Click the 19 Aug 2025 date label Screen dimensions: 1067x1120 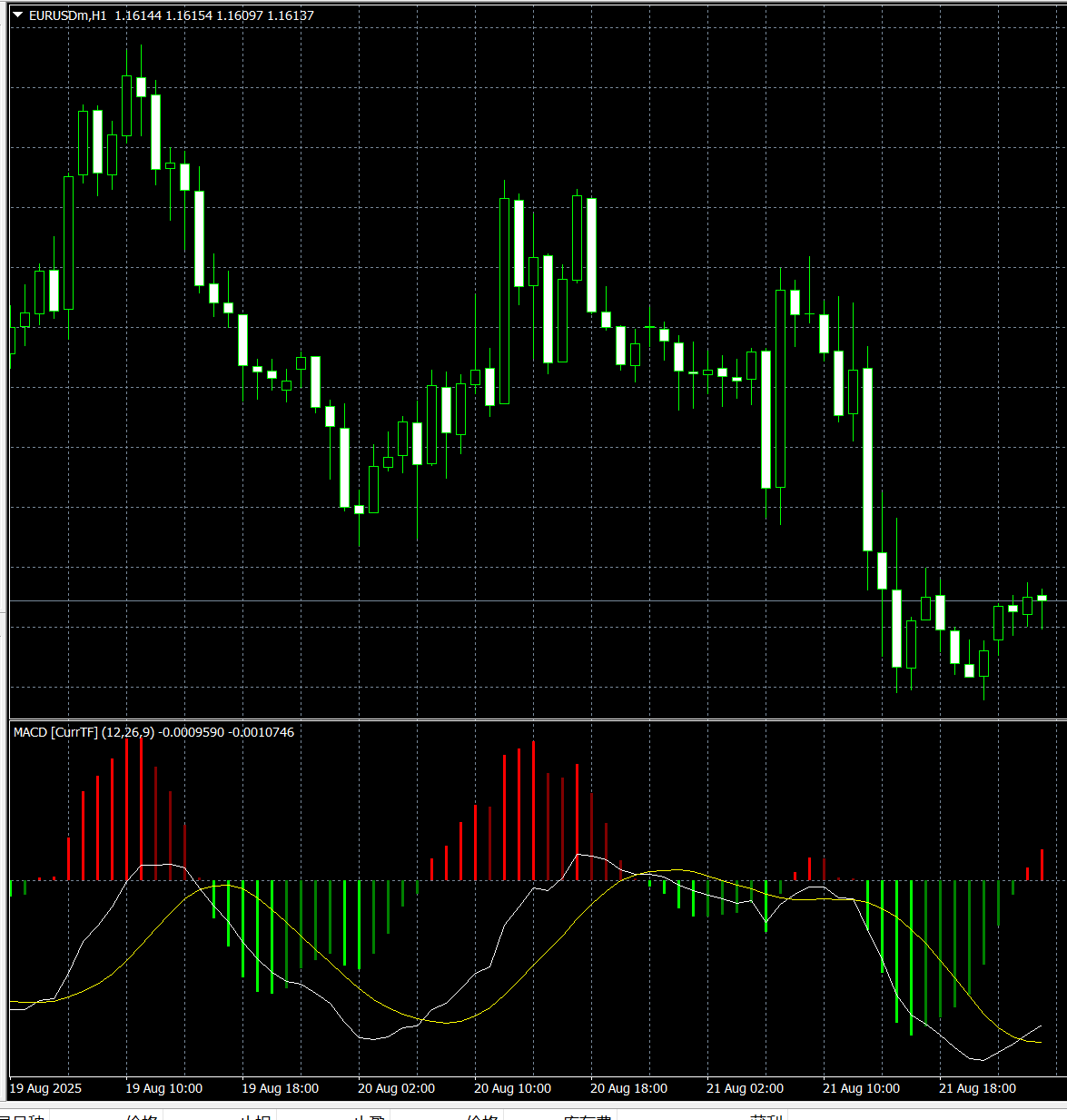point(45,1088)
